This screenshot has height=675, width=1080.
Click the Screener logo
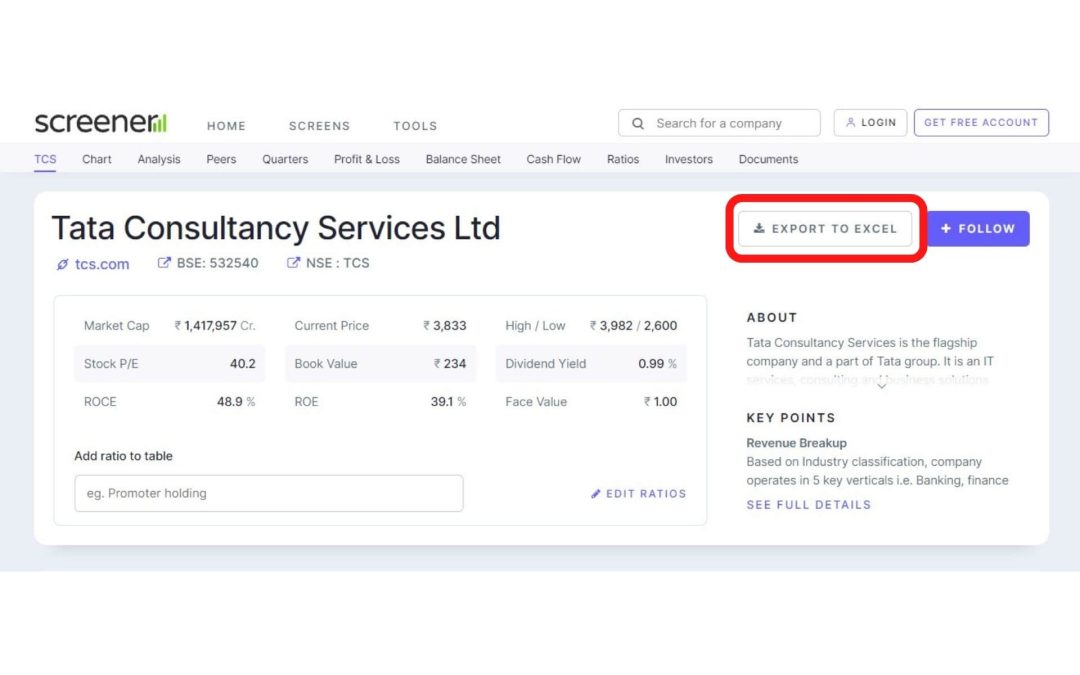(101, 123)
